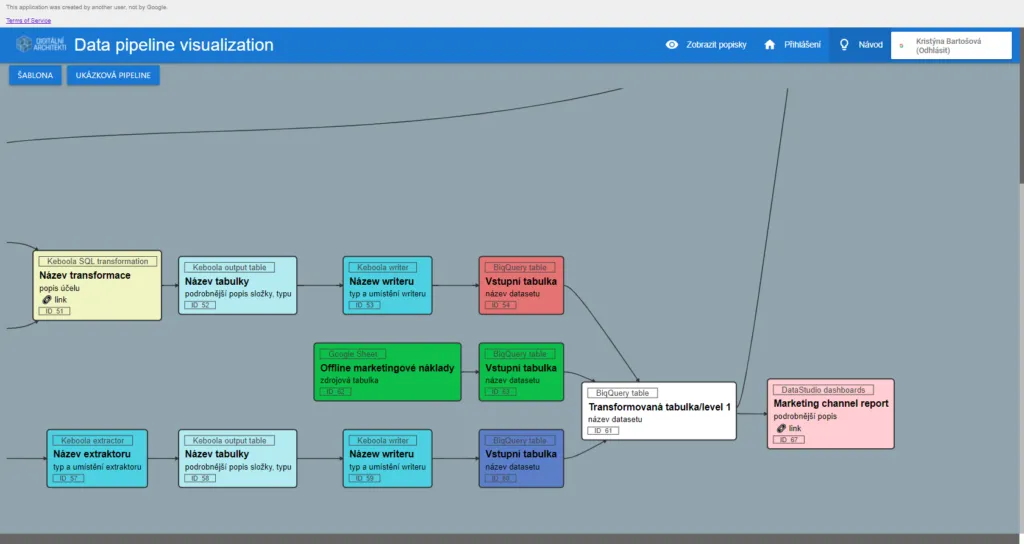1024x544 pixels.
Task: Select Název tabulky title above ID 58
Action: coord(217,454)
